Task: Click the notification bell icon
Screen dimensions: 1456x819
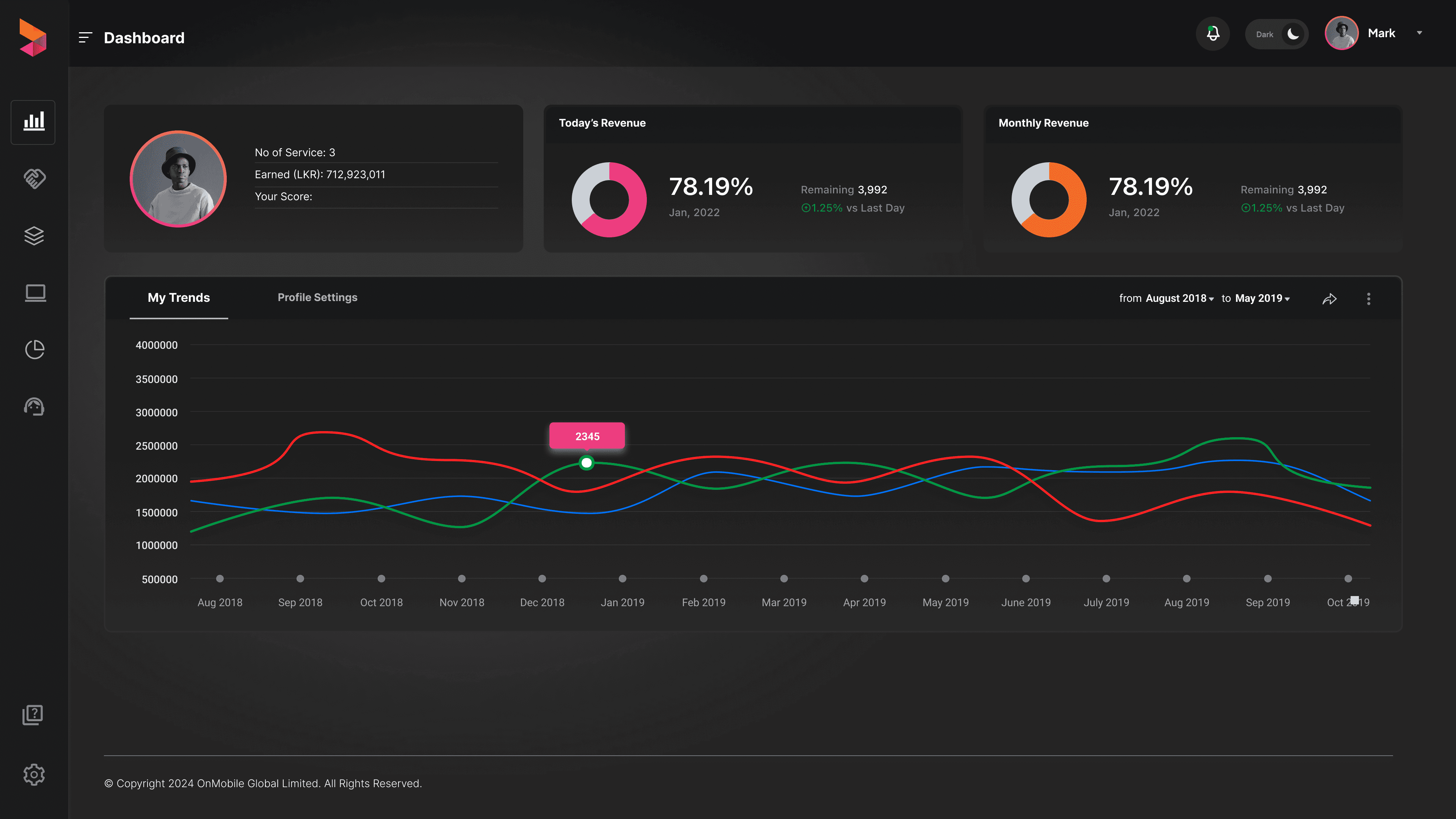Action: point(1213,34)
